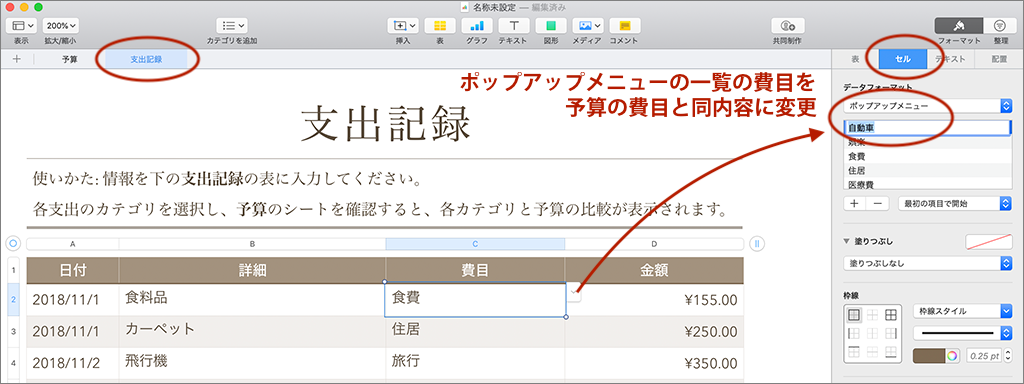
Task: Select 自動車 in popup item list
Action: pyautogui.click(x=927, y=127)
